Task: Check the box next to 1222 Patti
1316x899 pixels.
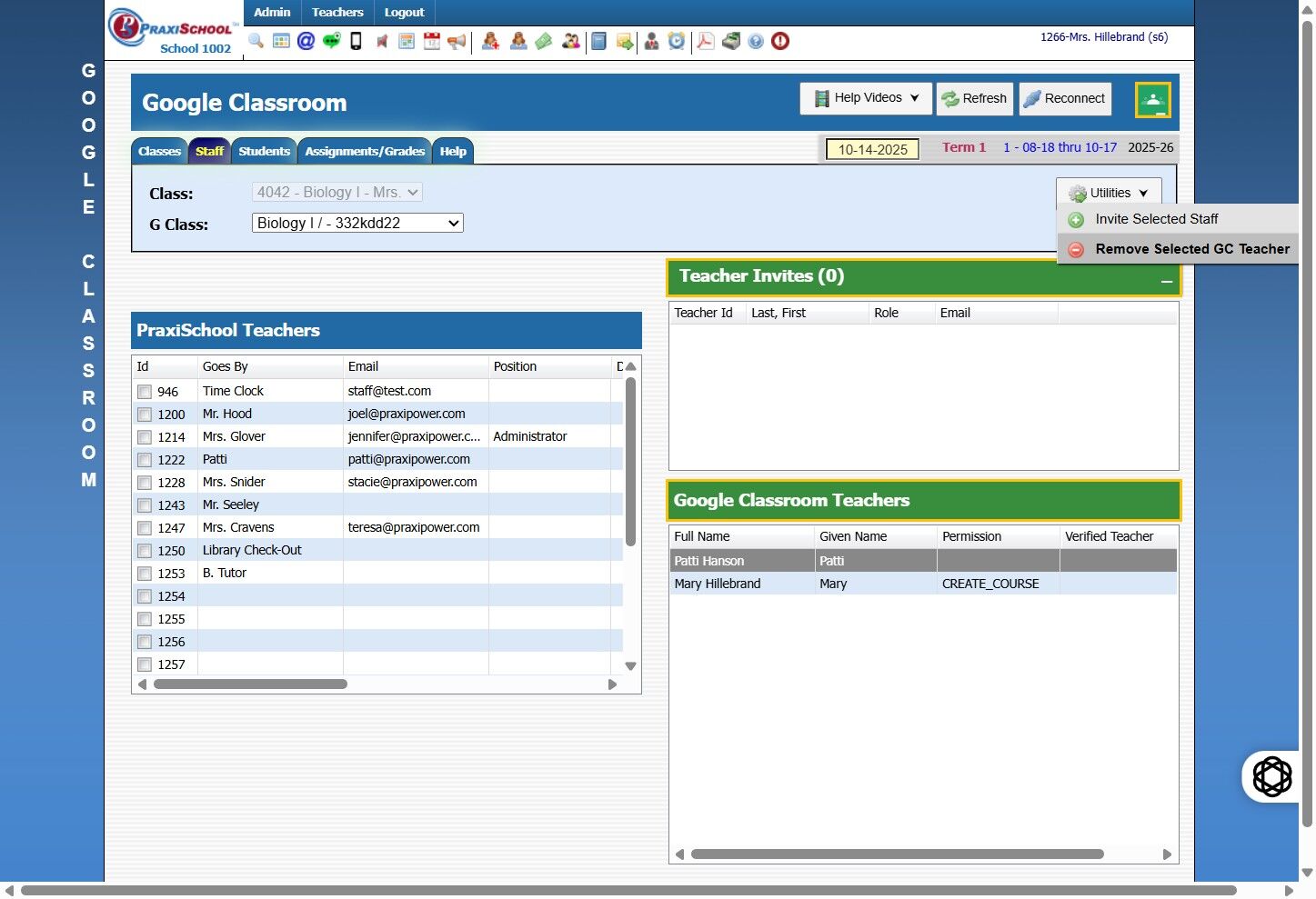Action: [x=145, y=460]
